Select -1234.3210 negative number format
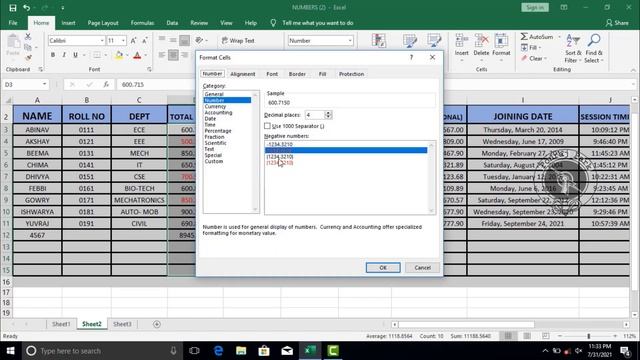This screenshot has height=360, width=640. 280,144
